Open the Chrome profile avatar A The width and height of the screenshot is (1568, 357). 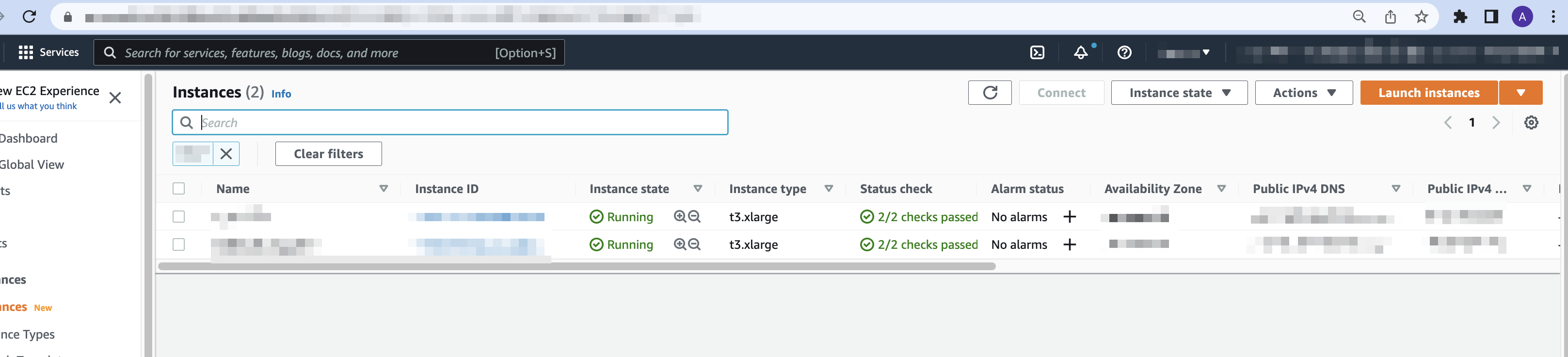coord(1522,16)
